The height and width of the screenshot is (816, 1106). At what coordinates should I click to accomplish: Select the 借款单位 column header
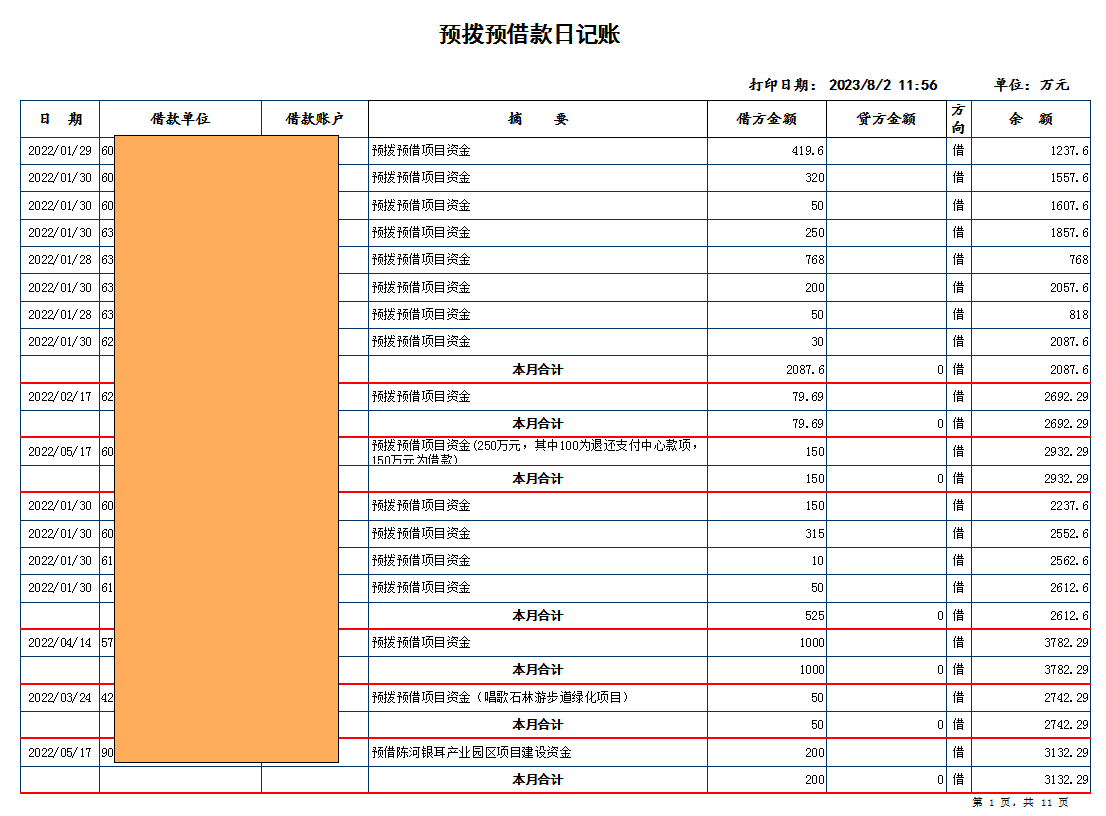click(x=181, y=119)
